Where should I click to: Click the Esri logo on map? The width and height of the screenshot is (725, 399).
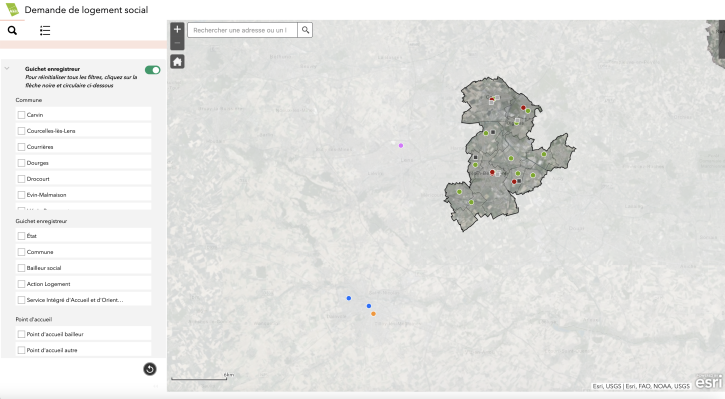point(708,382)
